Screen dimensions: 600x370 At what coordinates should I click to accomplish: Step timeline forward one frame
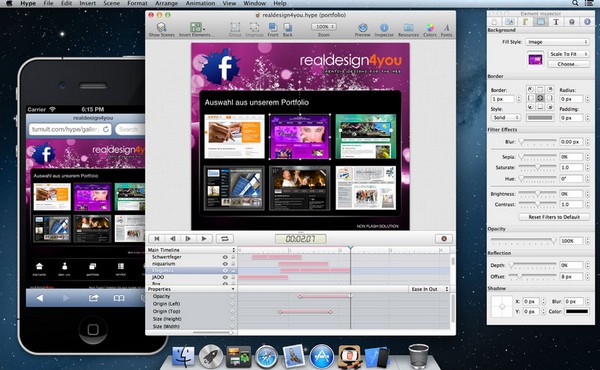(x=188, y=239)
